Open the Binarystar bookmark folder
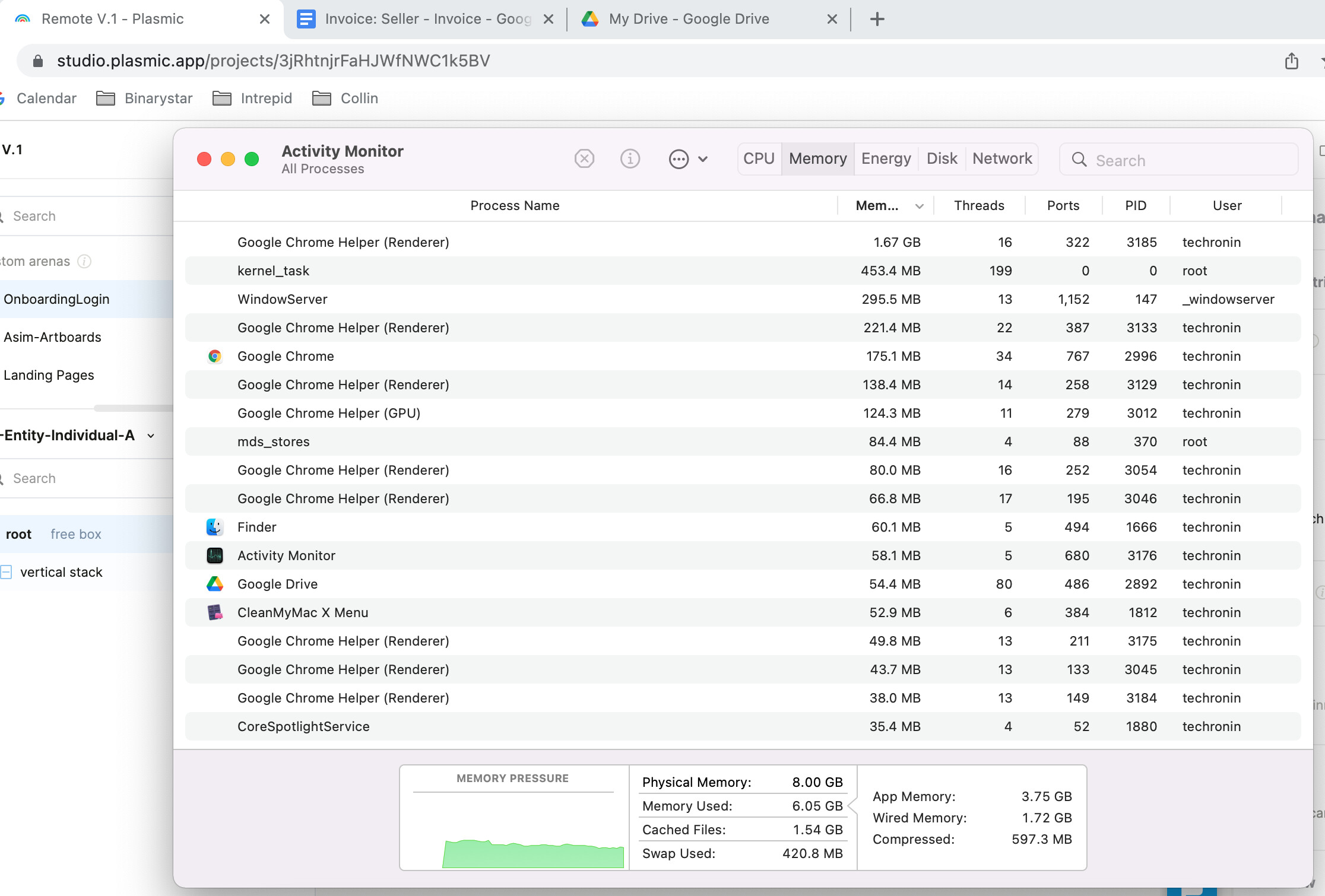Viewport: 1325px width, 896px height. tap(145, 99)
